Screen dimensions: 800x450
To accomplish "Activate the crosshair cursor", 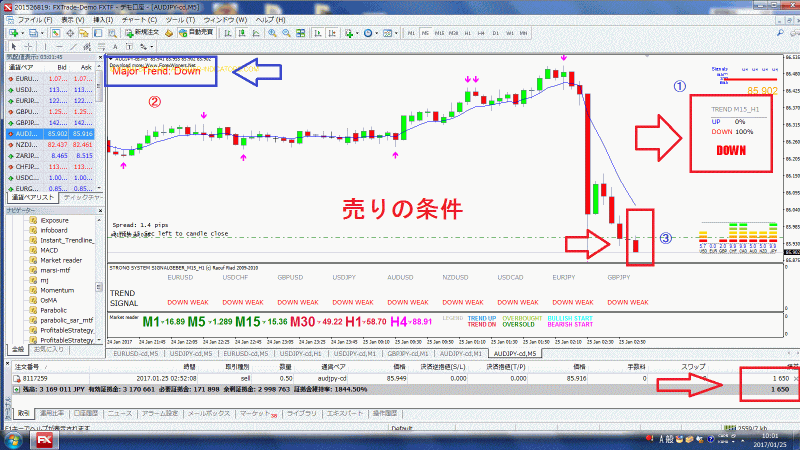I will click(29, 46).
